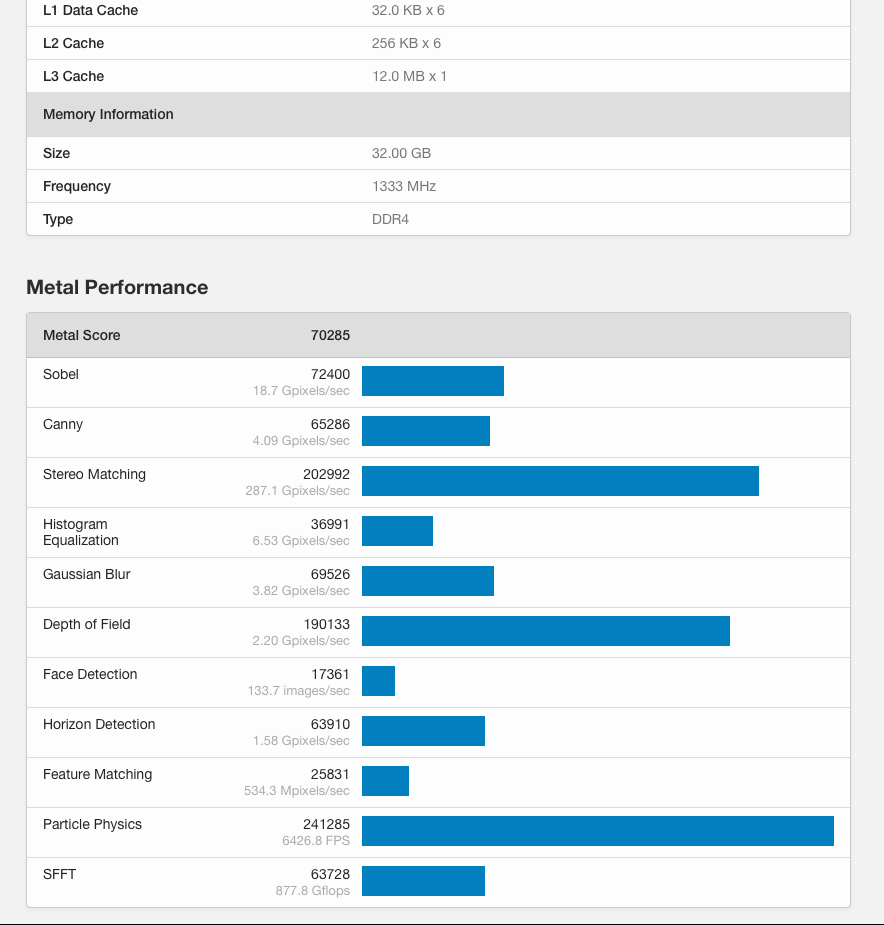Image resolution: width=884 pixels, height=925 pixels.
Task: Click the Face Detection score bar
Action: (378, 681)
